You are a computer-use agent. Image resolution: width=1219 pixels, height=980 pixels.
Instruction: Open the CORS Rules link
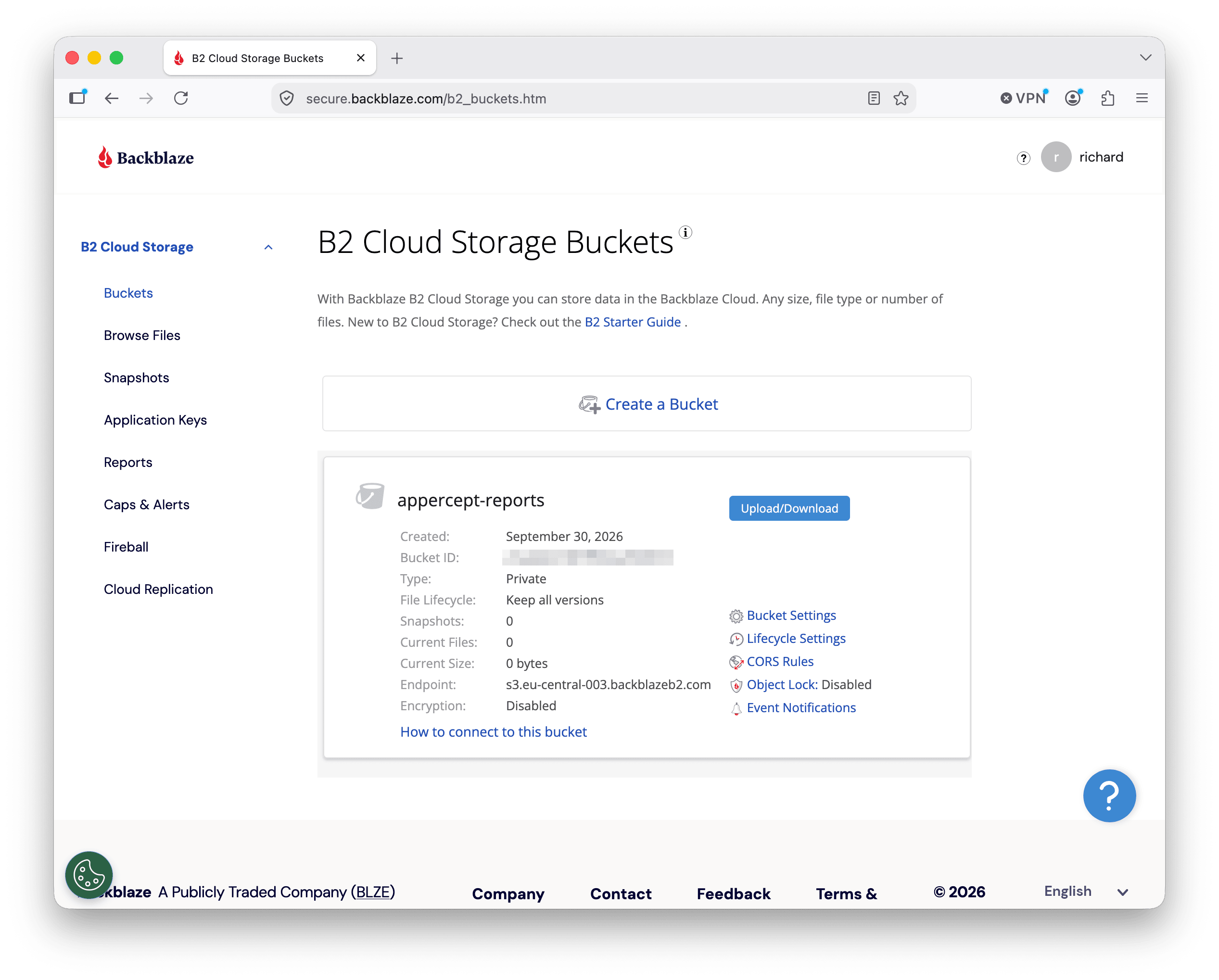(780, 662)
